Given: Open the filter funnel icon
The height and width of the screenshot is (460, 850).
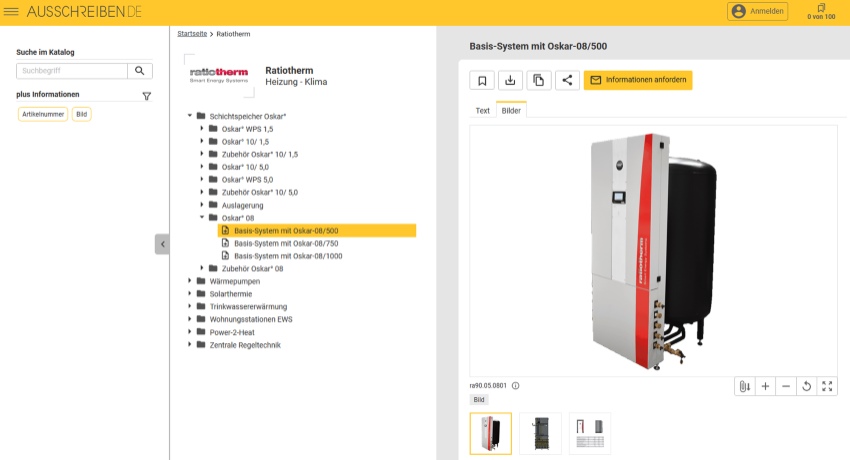Looking at the screenshot, I should (146, 96).
